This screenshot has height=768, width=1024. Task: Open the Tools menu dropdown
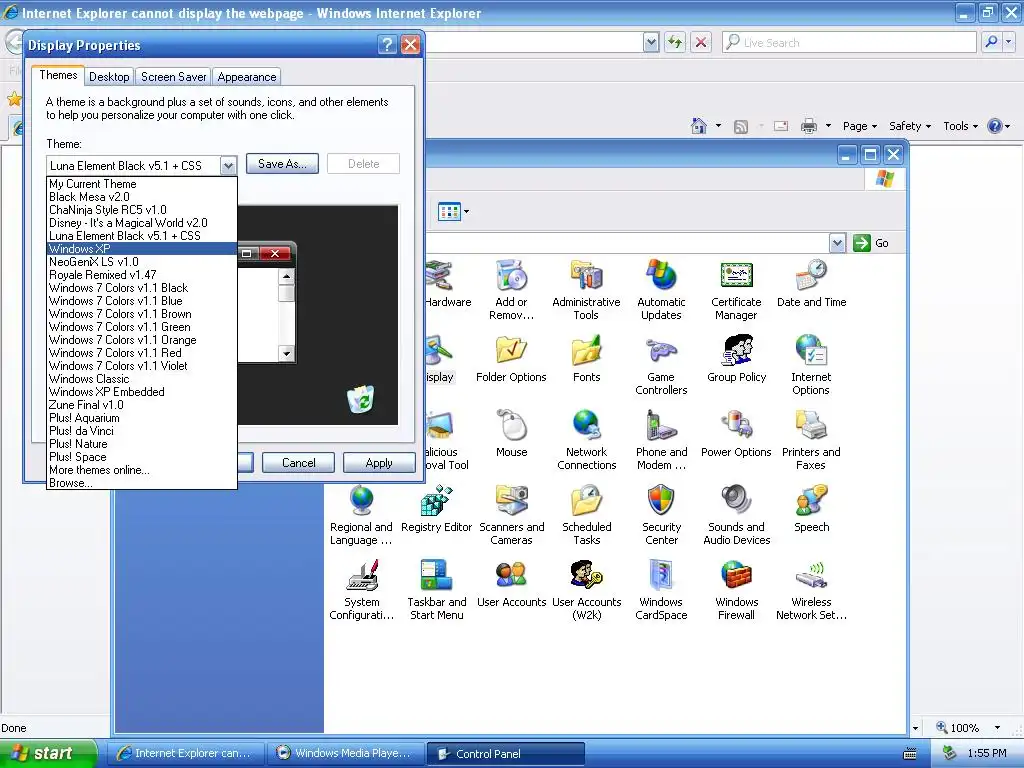[x=961, y=126]
